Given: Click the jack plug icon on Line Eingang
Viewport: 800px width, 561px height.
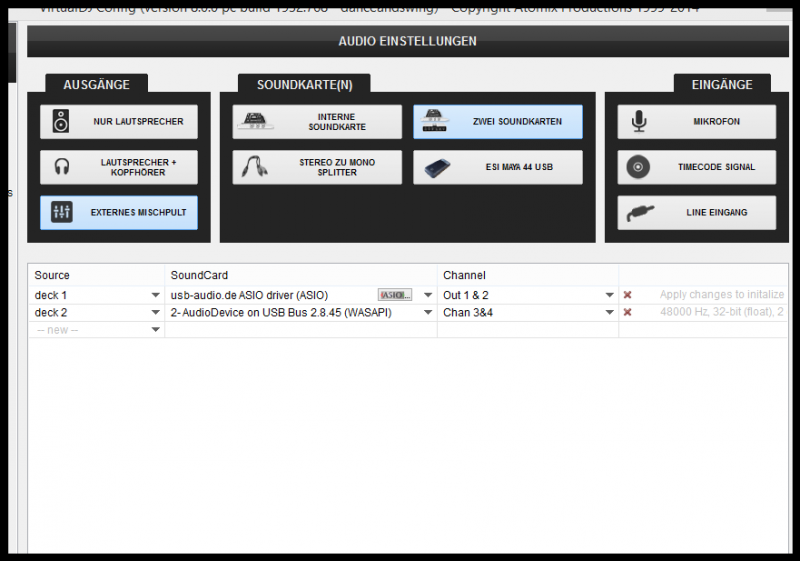Looking at the screenshot, I should 640,213.
